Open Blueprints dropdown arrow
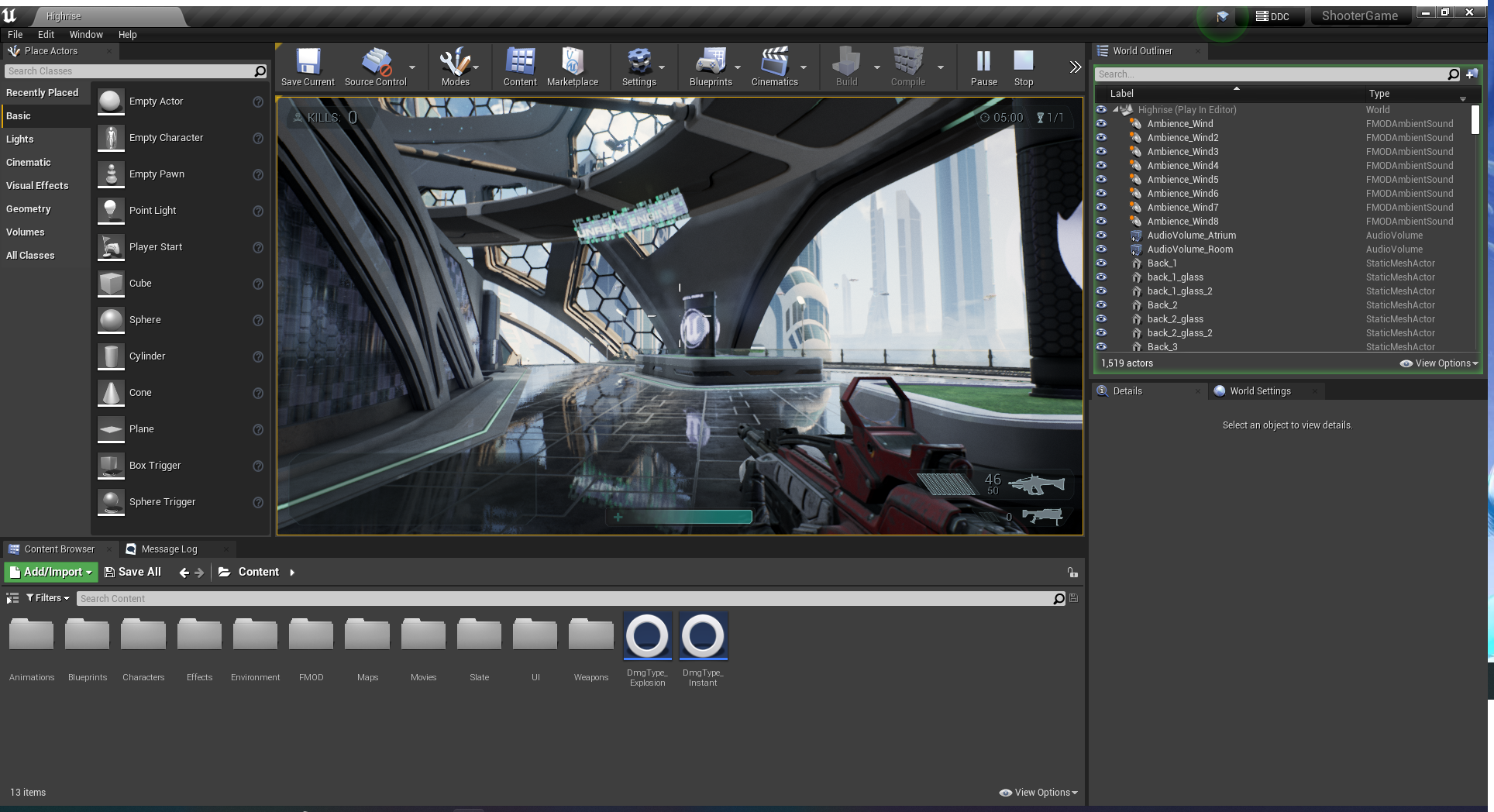The height and width of the screenshot is (812, 1494). pos(737,67)
